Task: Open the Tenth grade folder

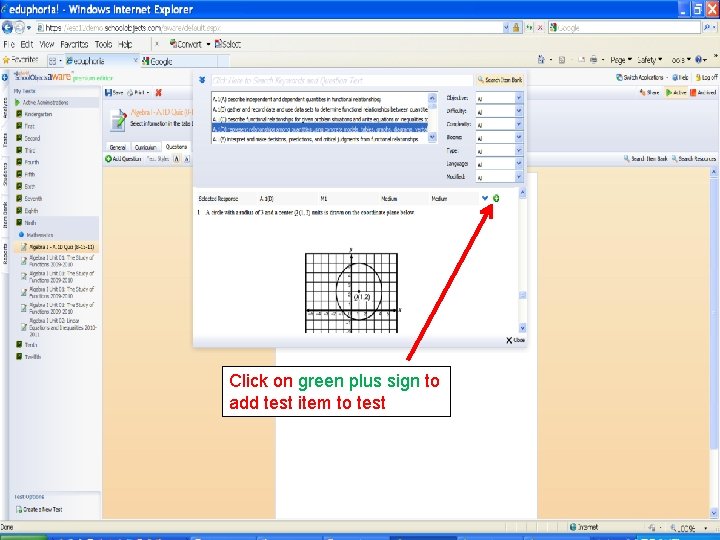Action: pyautogui.click(x=27, y=344)
